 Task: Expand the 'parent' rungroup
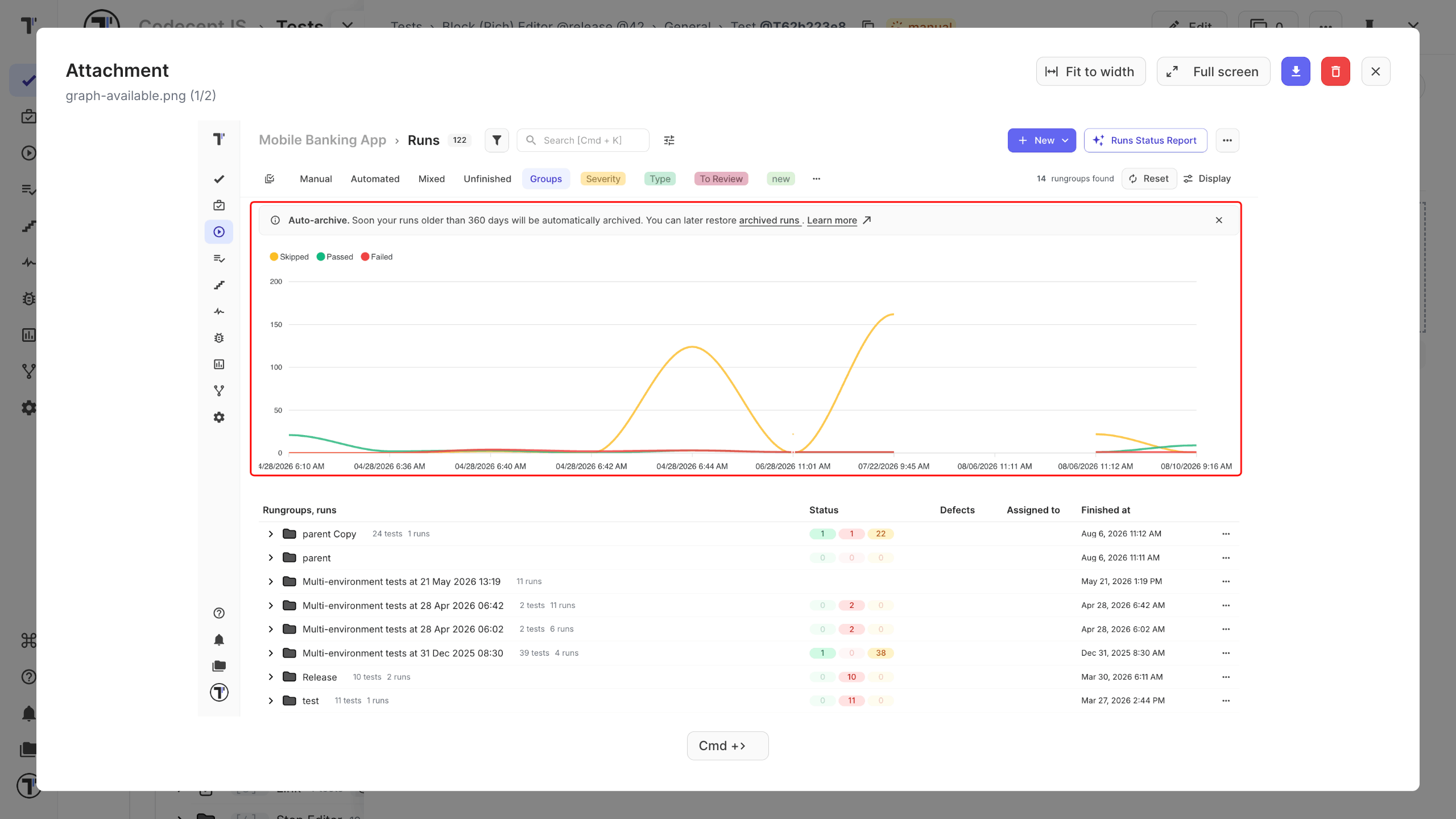(x=271, y=558)
